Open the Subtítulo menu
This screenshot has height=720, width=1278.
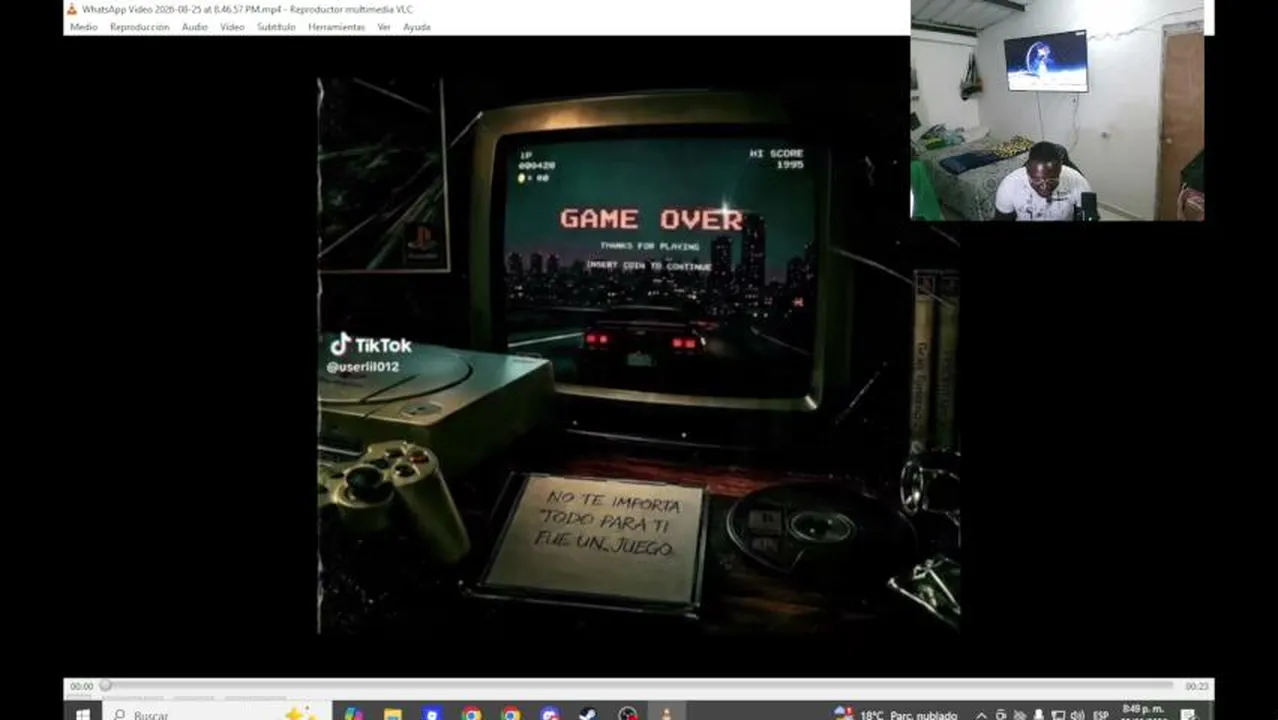276,27
